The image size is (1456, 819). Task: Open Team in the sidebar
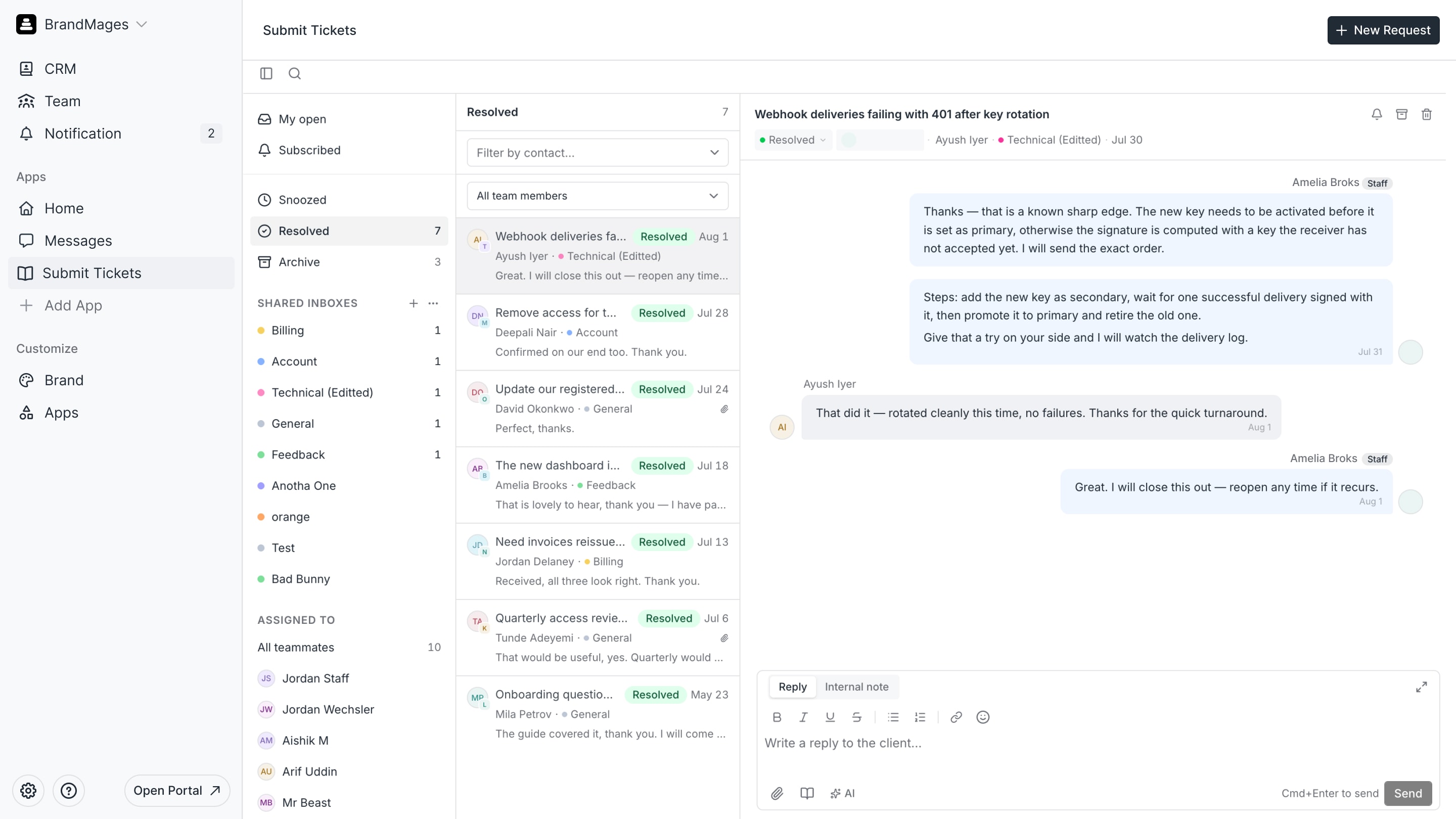tap(121, 101)
